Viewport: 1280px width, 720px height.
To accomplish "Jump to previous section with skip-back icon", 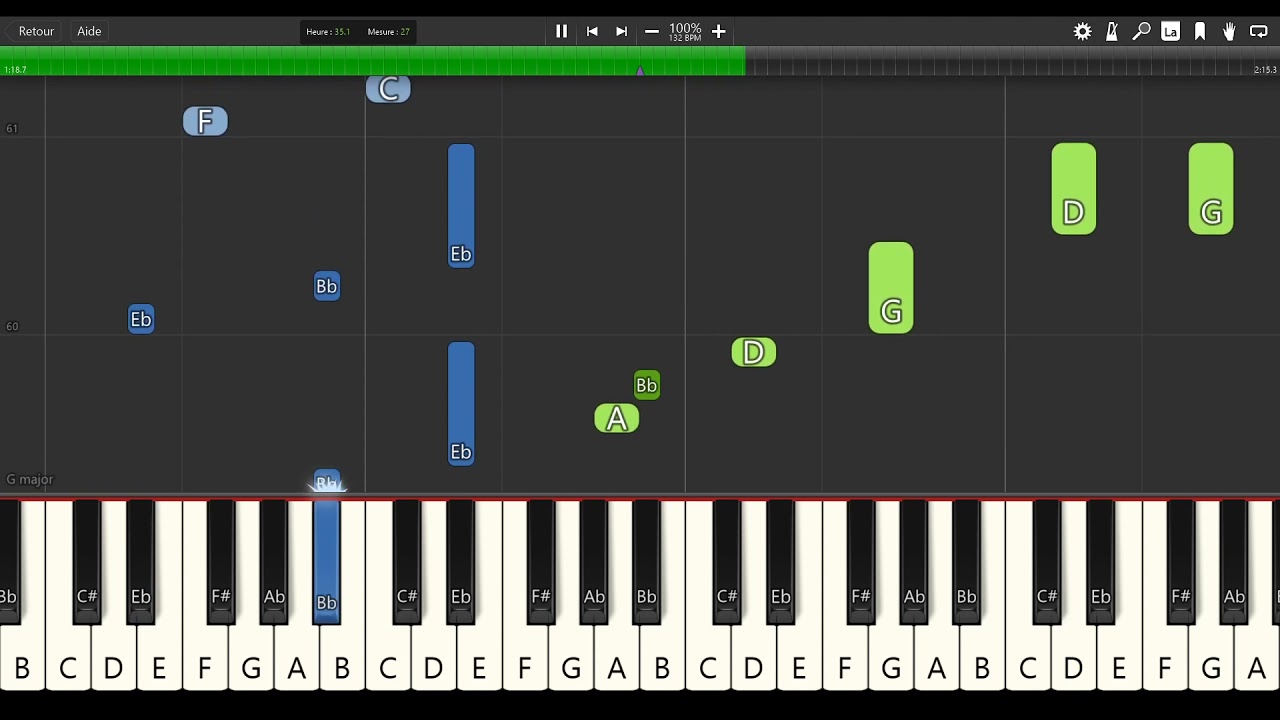I will (592, 31).
